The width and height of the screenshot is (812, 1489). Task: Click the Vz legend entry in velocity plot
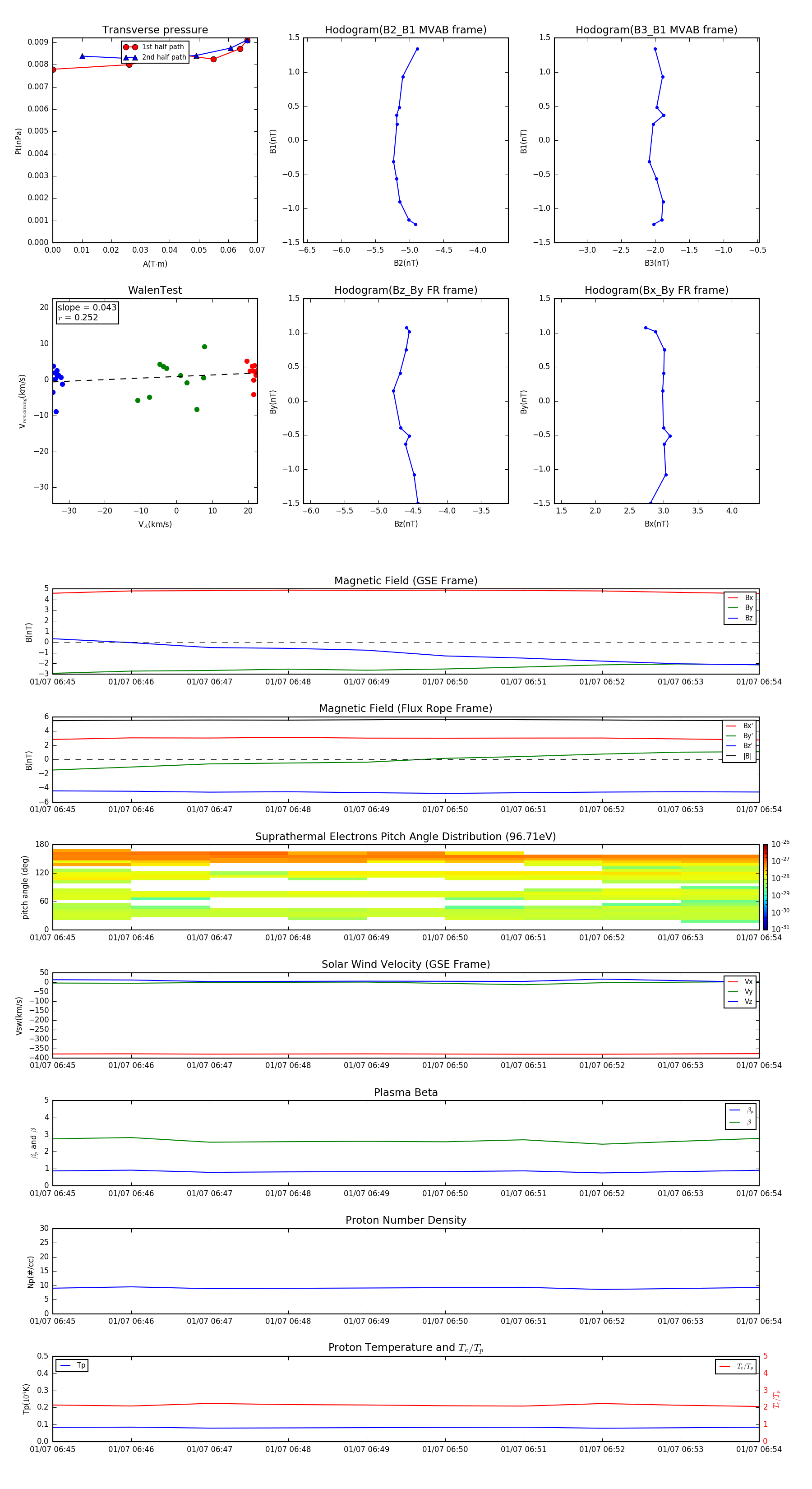pos(740,1002)
